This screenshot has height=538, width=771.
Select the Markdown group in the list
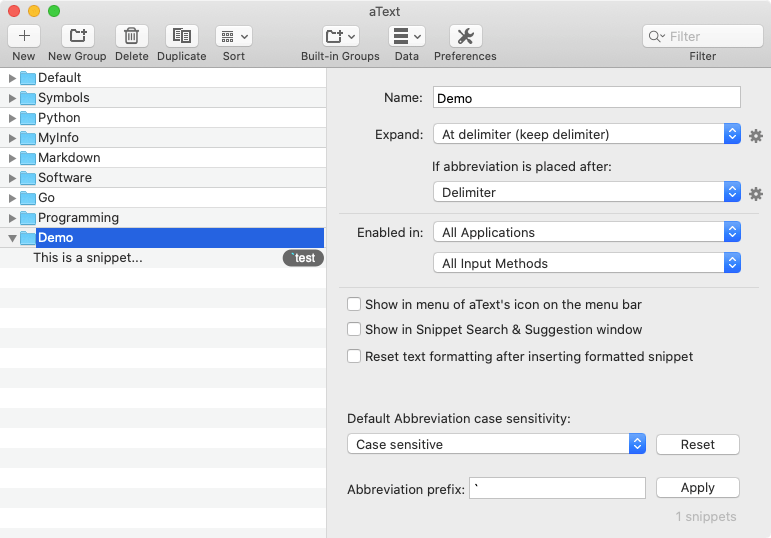pos(69,158)
